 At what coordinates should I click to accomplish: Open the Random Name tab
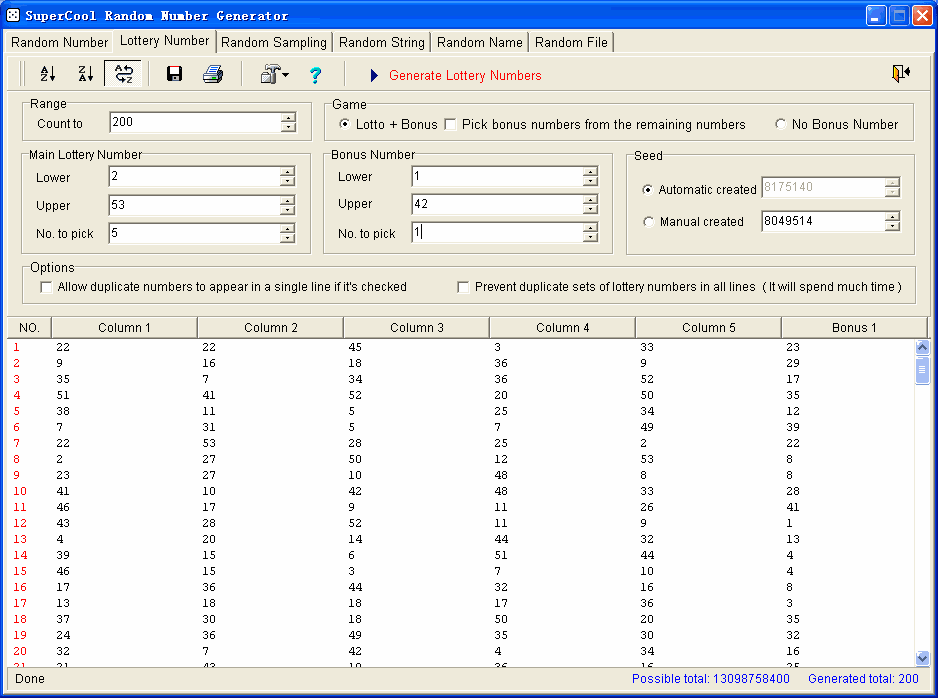479,42
